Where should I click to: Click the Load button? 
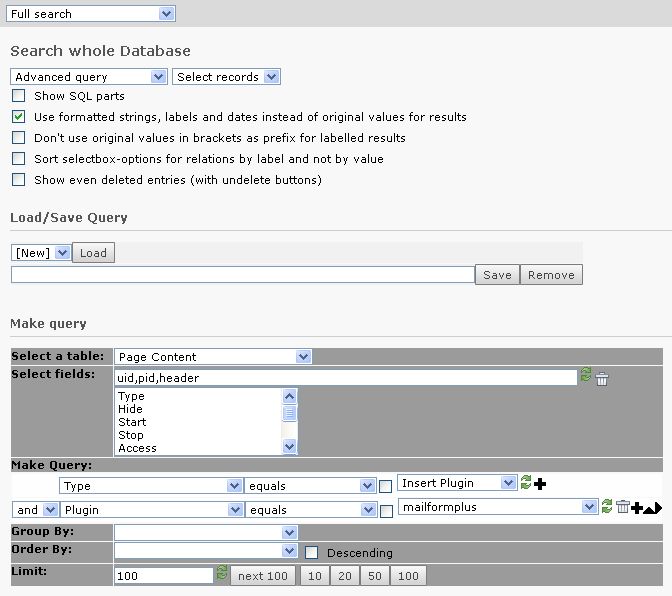[93, 253]
